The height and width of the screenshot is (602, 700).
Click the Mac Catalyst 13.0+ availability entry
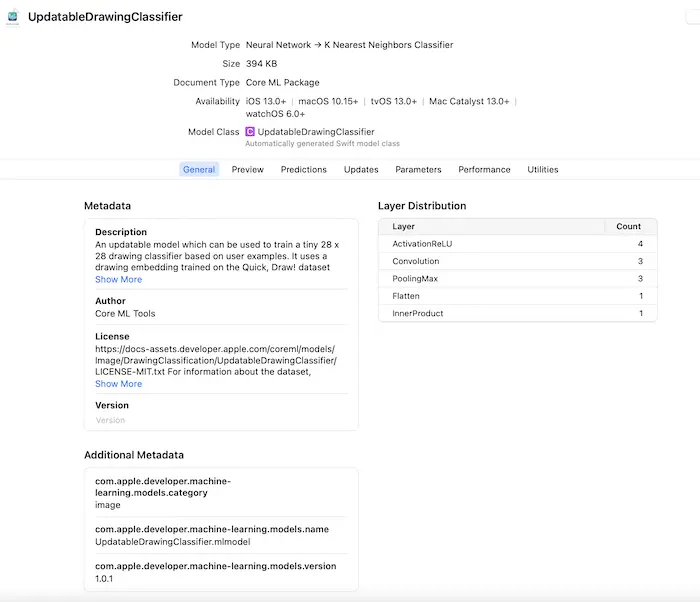pyautogui.click(x=469, y=101)
